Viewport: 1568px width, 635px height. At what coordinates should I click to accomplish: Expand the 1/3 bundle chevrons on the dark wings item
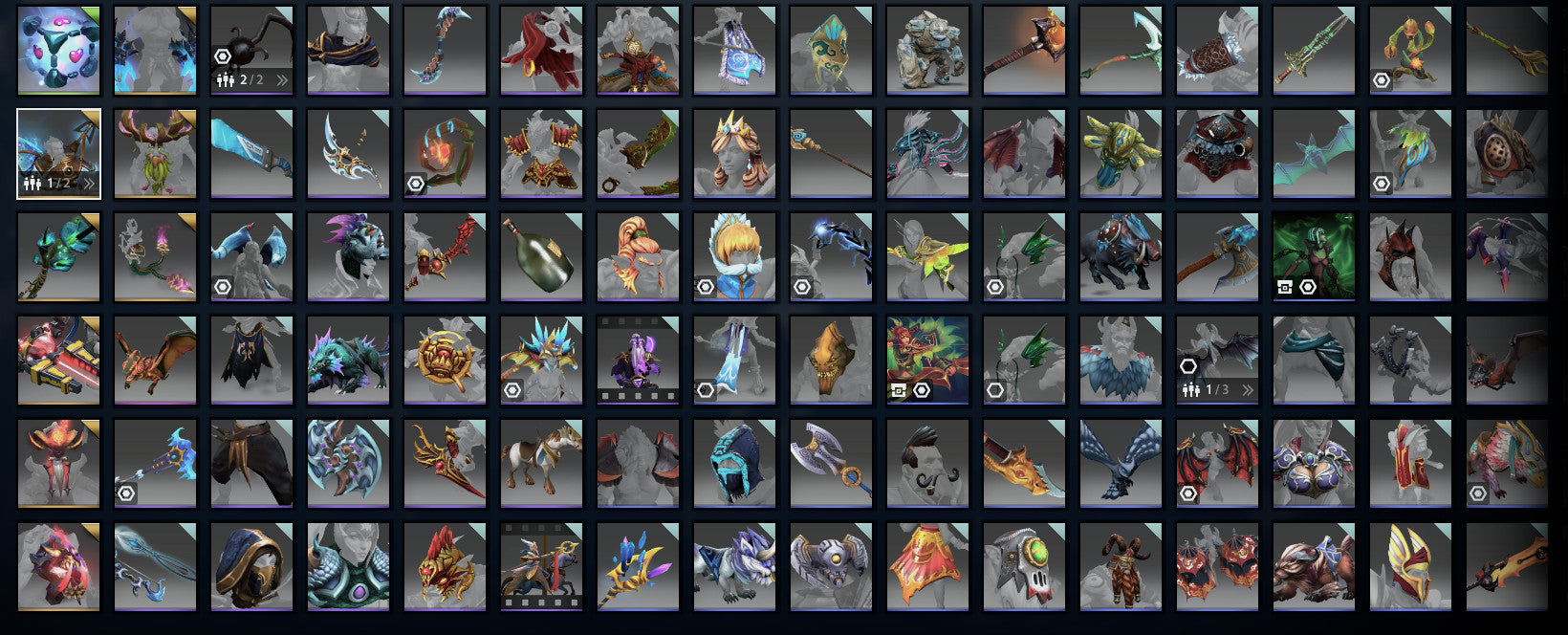pyautogui.click(x=1248, y=389)
